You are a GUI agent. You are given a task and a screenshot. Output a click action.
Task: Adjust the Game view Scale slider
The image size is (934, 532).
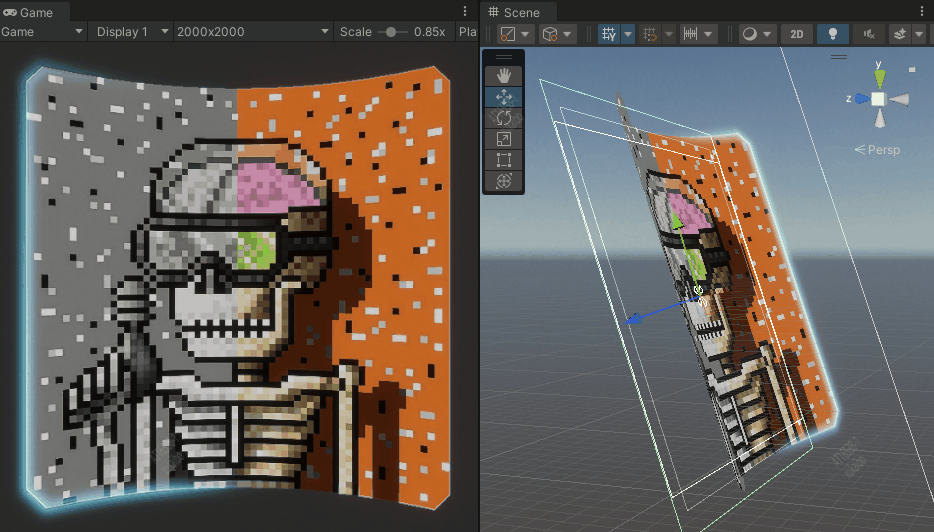391,32
